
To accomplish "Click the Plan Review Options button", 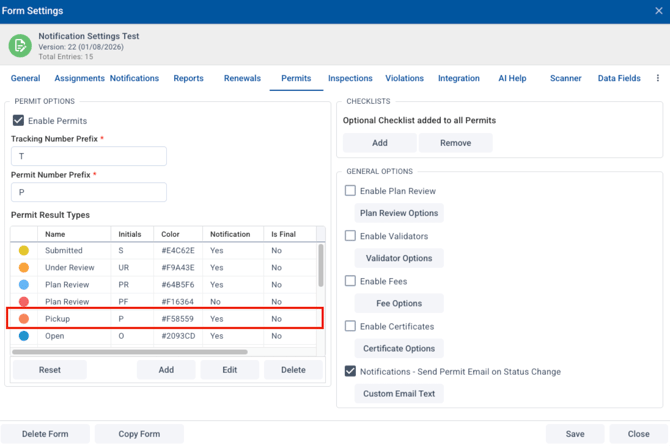I will pos(399,213).
